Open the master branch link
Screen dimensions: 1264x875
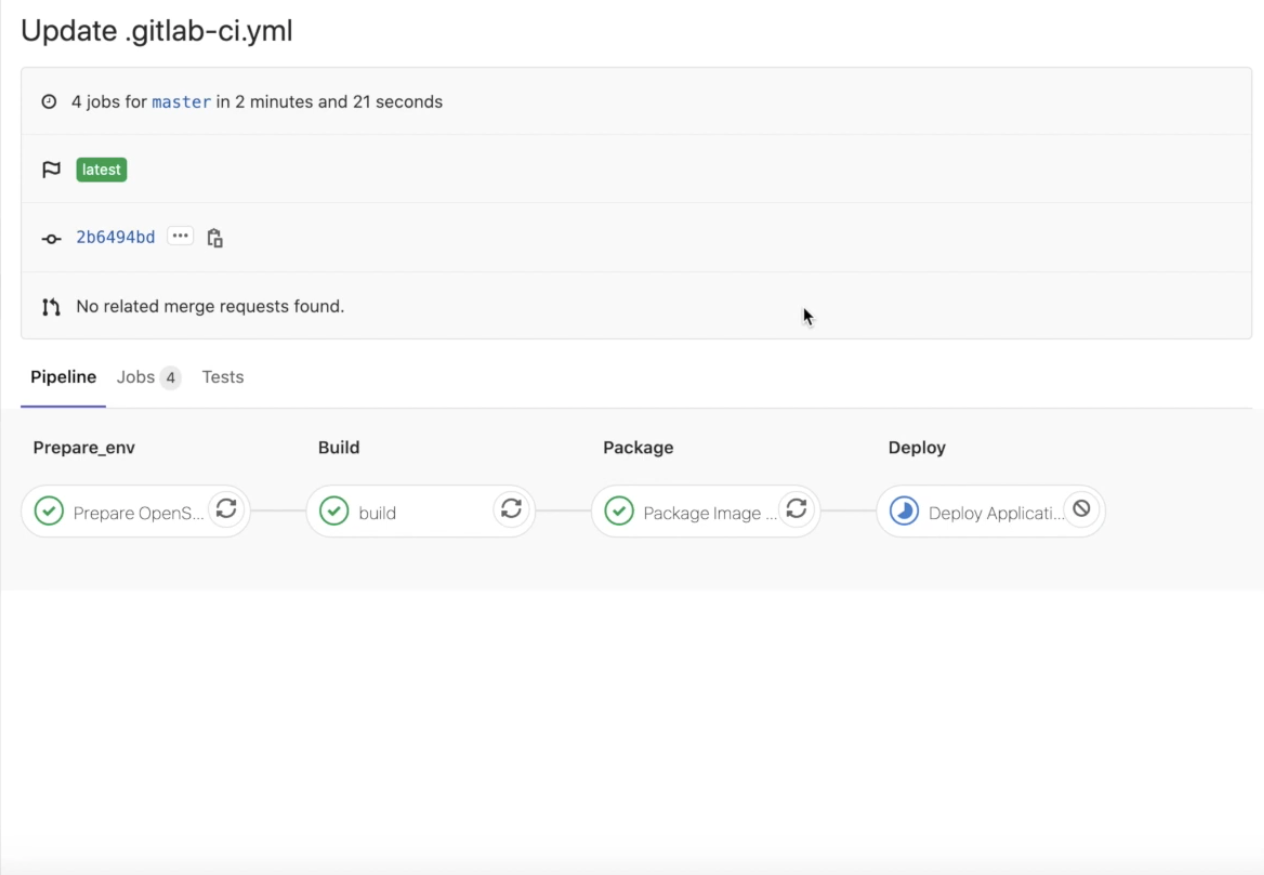click(x=181, y=102)
